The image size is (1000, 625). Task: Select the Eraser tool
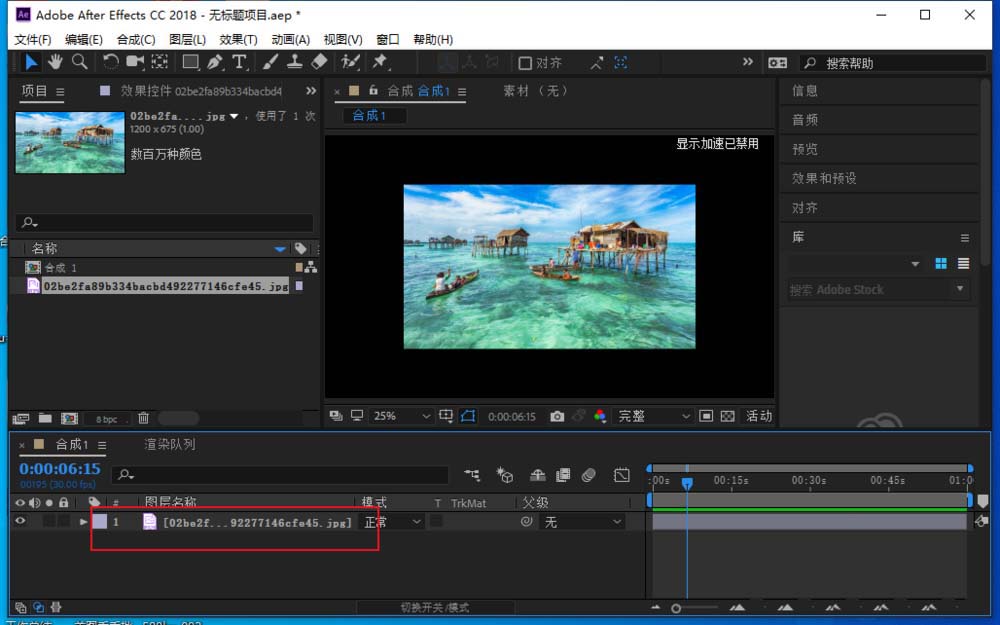[319, 62]
